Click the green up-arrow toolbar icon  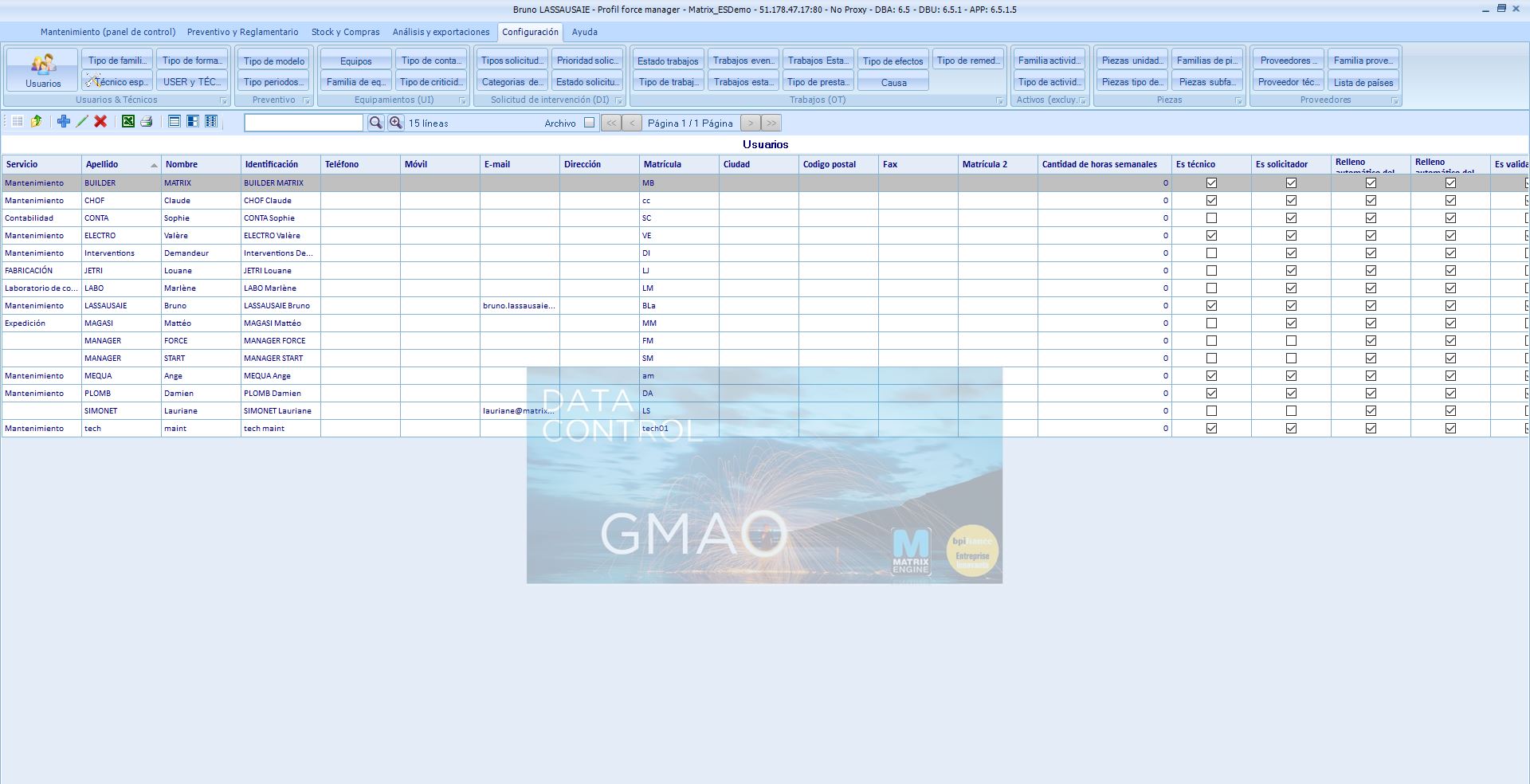pos(36,122)
